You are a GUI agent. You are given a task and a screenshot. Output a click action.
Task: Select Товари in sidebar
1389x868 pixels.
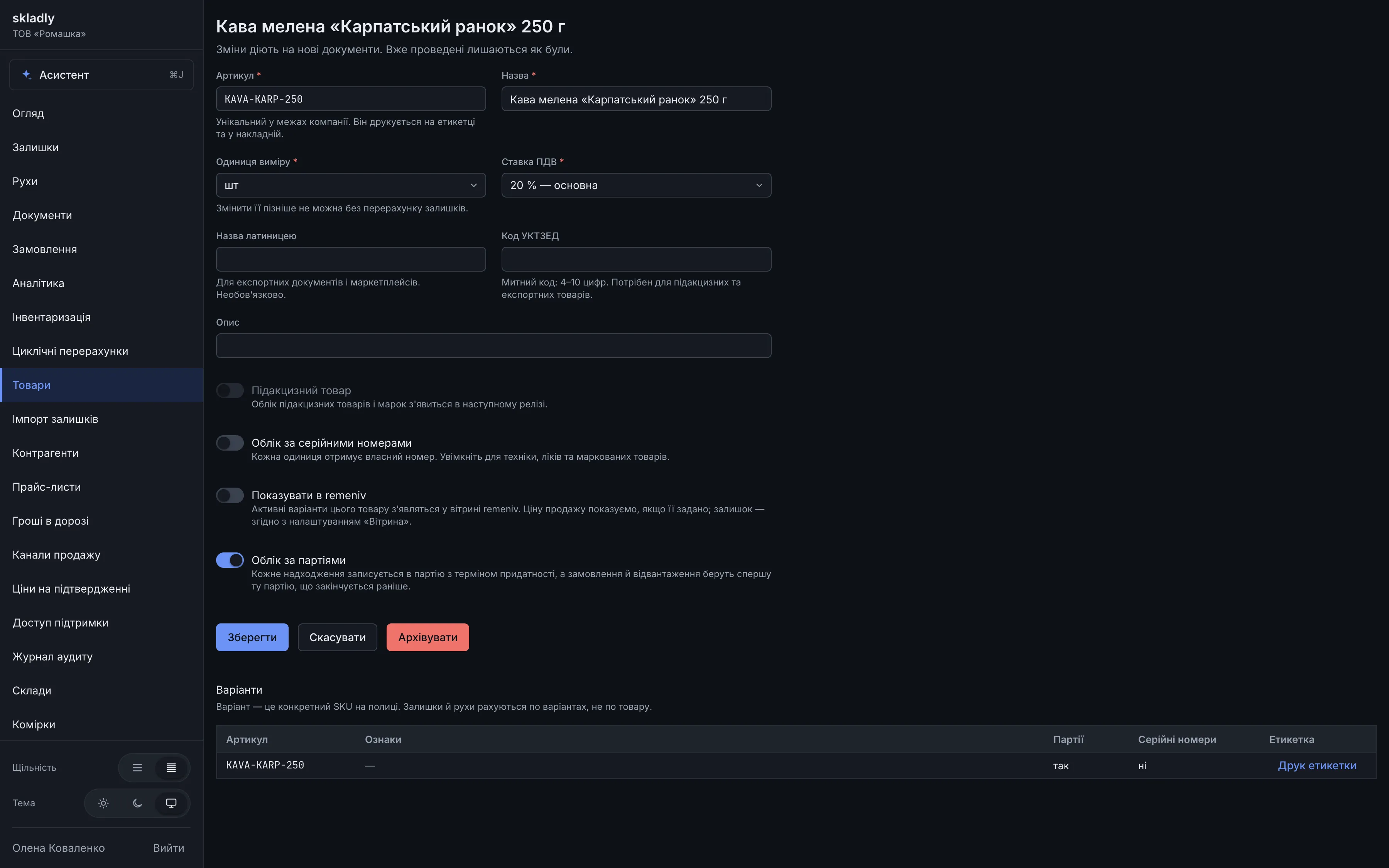click(x=101, y=385)
